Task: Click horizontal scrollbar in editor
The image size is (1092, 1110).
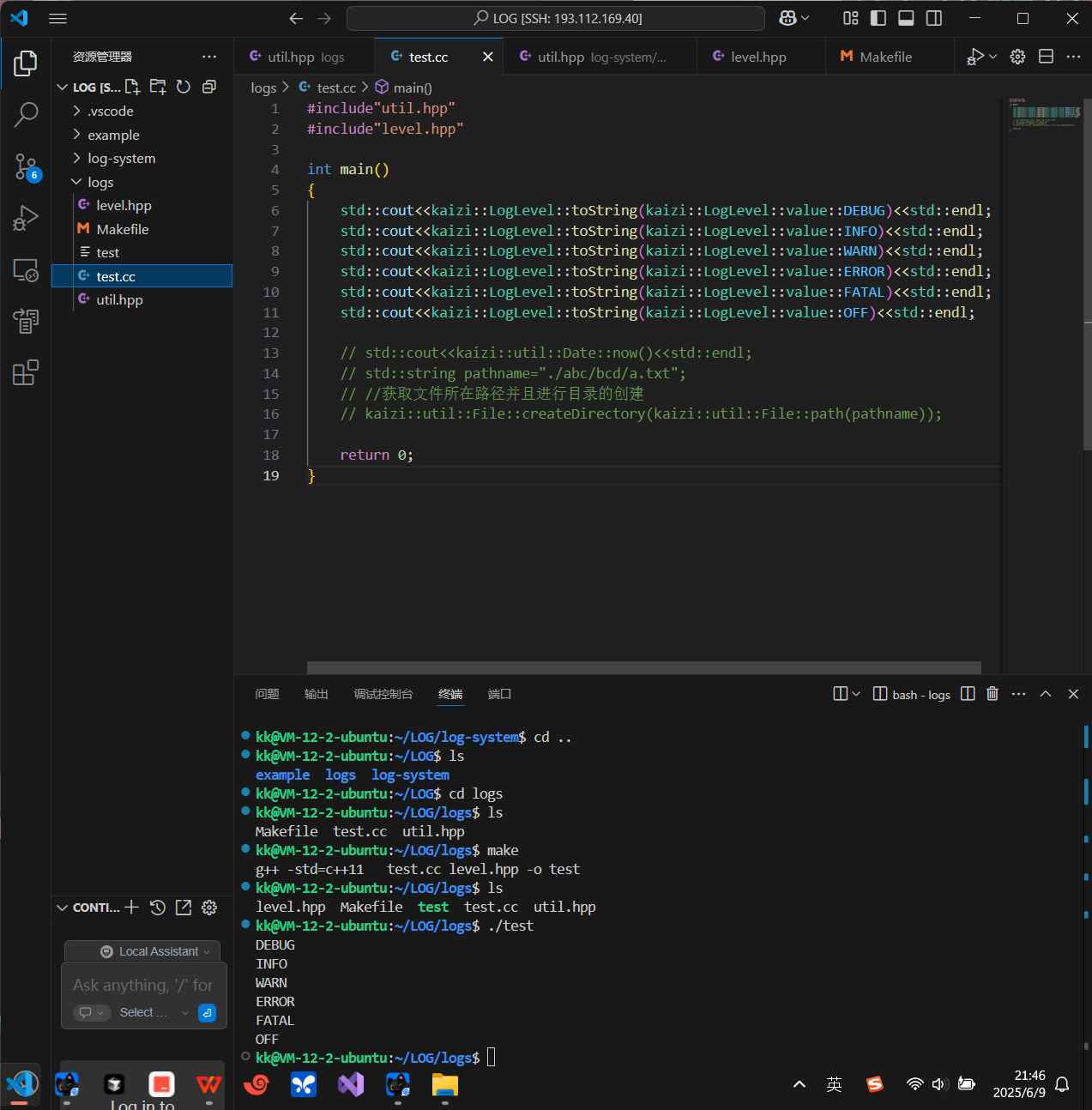Action: (643, 667)
